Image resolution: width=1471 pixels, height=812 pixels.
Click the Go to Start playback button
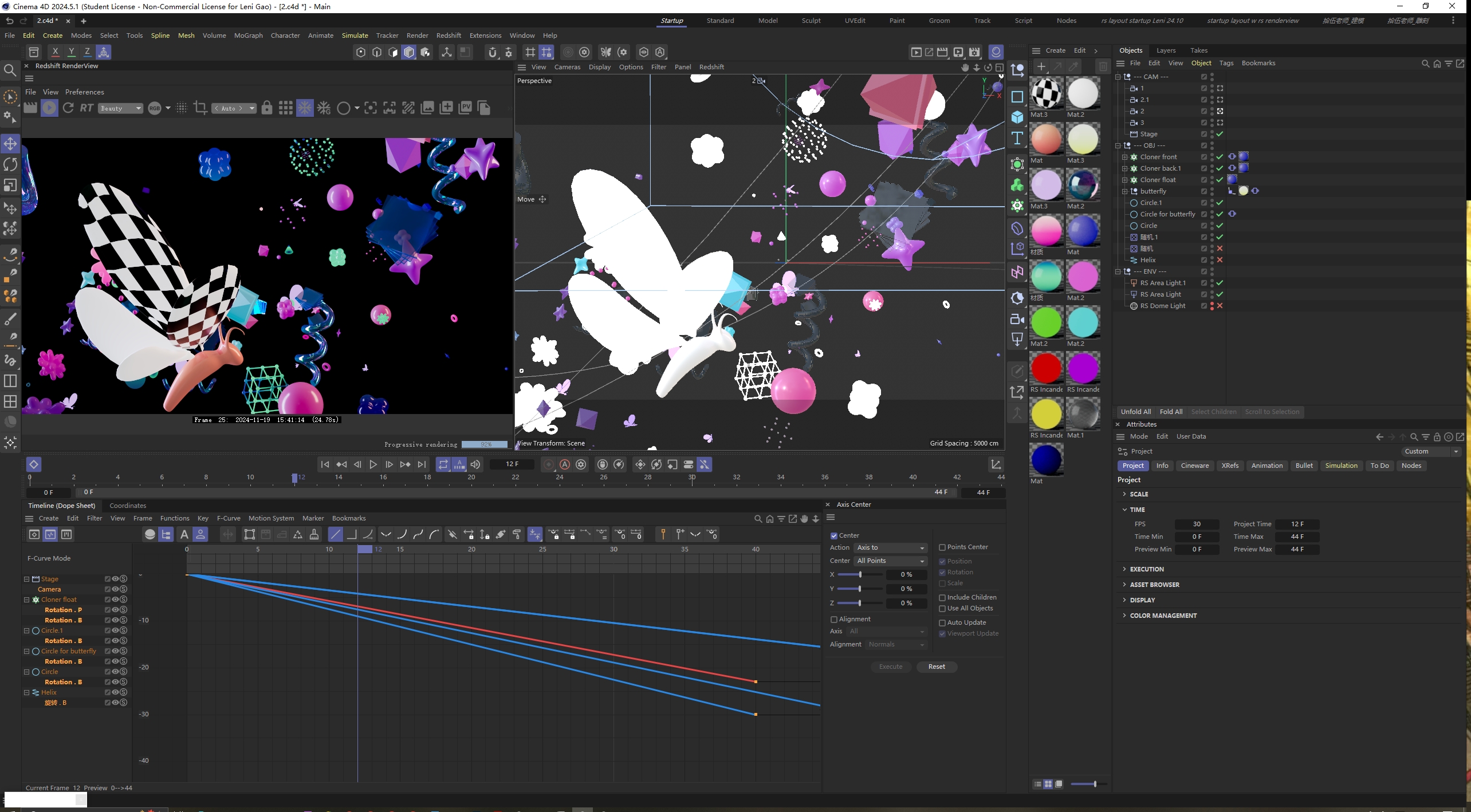tap(325, 464)
